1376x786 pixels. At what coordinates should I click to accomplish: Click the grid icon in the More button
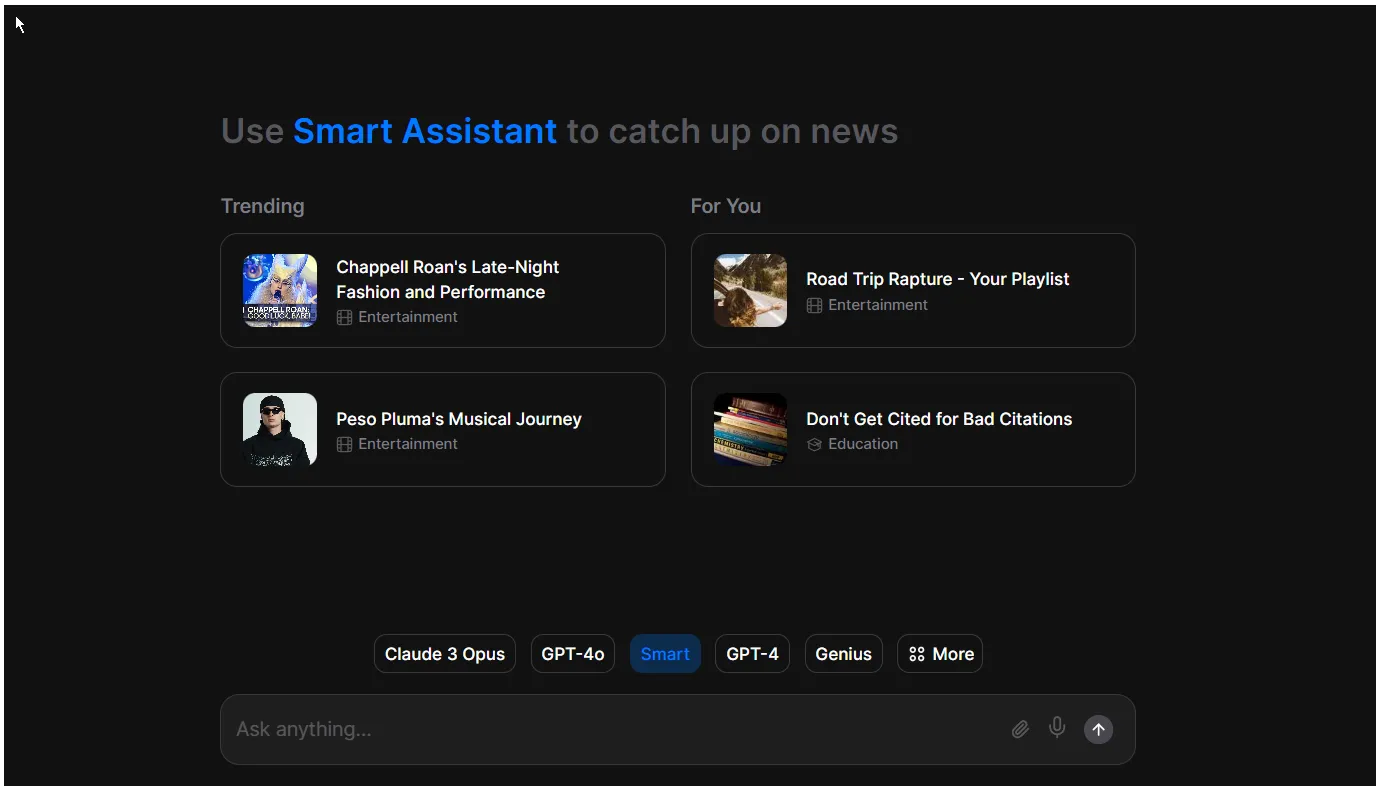click(916, 654)
